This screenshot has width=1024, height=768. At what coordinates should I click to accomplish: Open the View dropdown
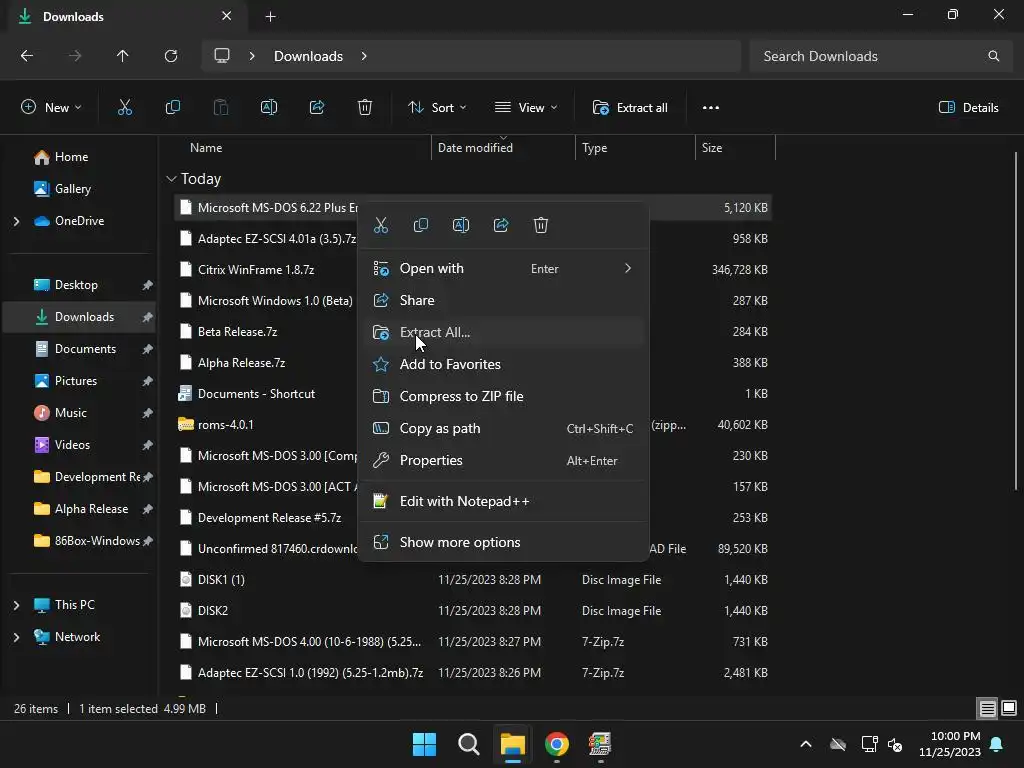pyautogui.click(x=526, y=108)
